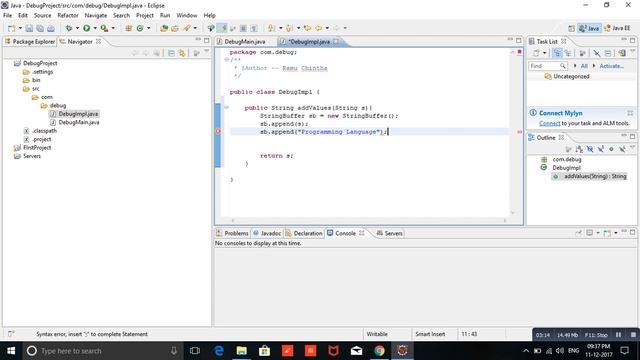The width and height of the screenshot is (640, 360).
Task: Click the Search flashlight toolbar icon
Action: click(x=187, y=28)
